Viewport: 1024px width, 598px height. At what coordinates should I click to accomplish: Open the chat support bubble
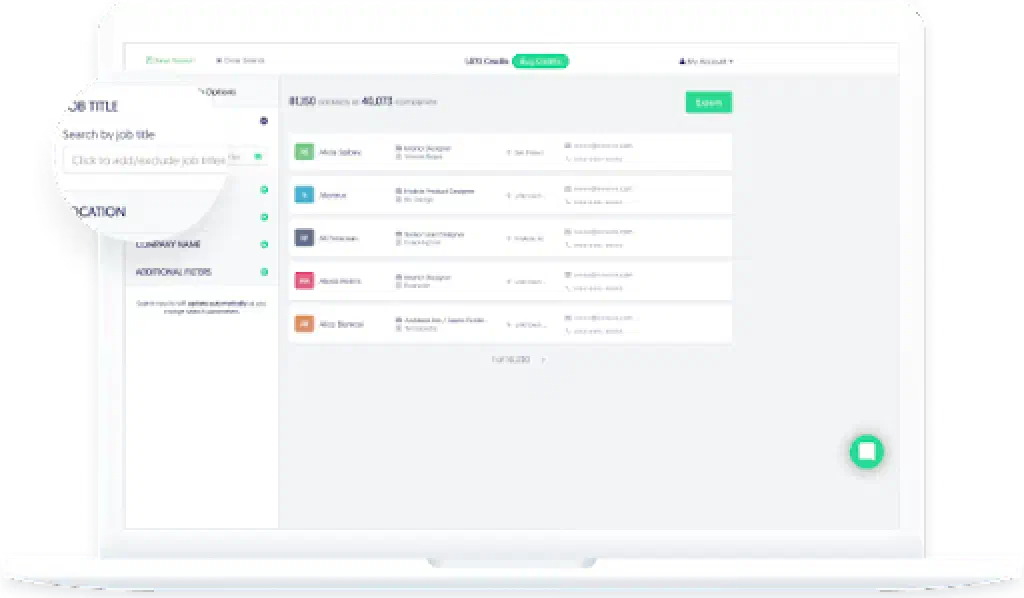tap(866, 451)
